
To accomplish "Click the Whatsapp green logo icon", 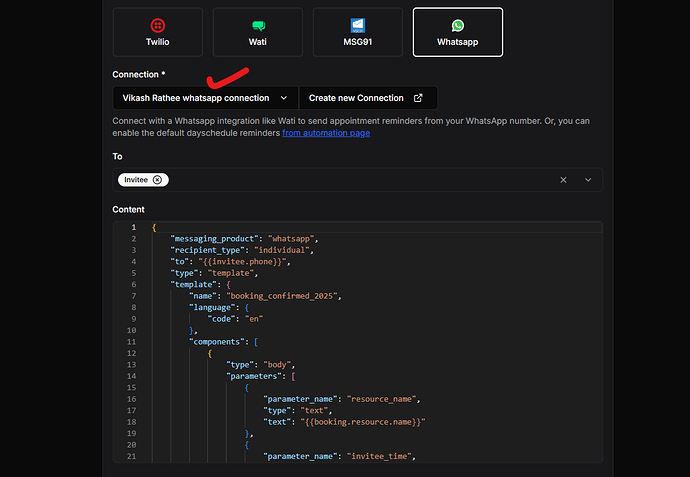I will [x=458, y=26].
